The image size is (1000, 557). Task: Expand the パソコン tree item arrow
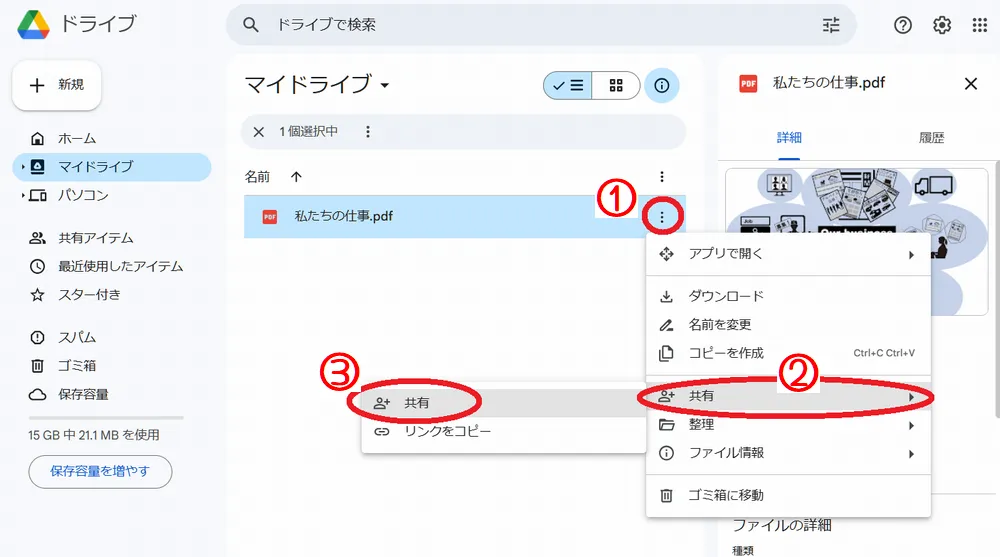point(22,195)
